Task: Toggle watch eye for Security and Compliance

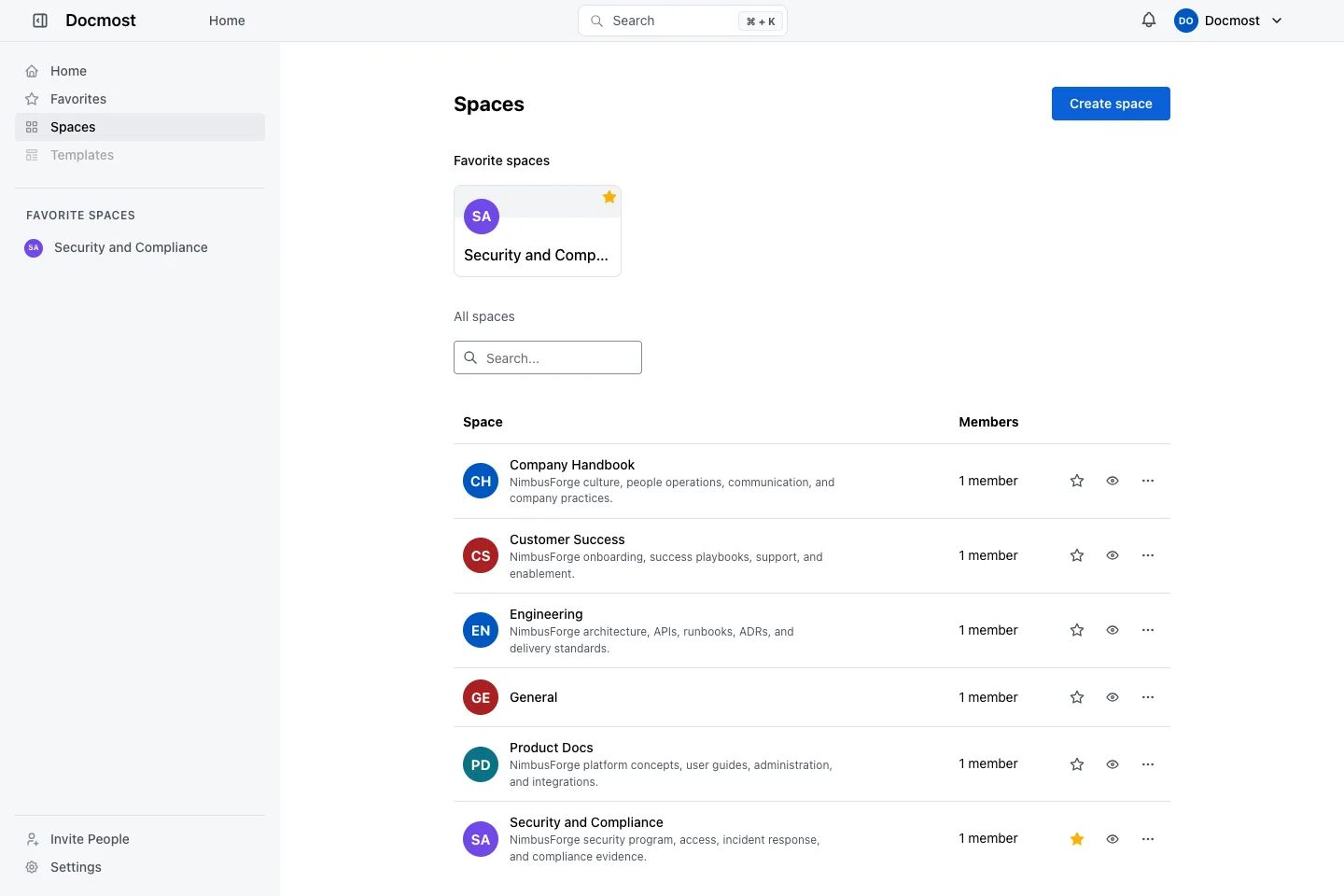Action: (1113, 839)
